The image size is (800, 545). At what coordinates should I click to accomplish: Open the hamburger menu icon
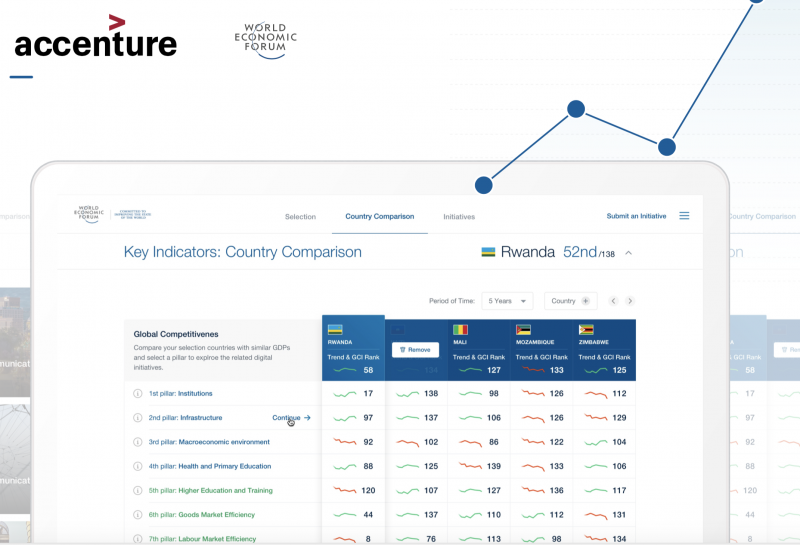684,216
